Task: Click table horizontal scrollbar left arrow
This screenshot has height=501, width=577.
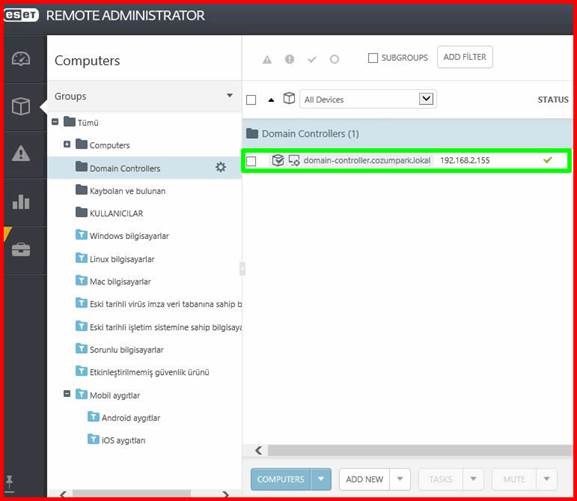Action: click(259, 450)
